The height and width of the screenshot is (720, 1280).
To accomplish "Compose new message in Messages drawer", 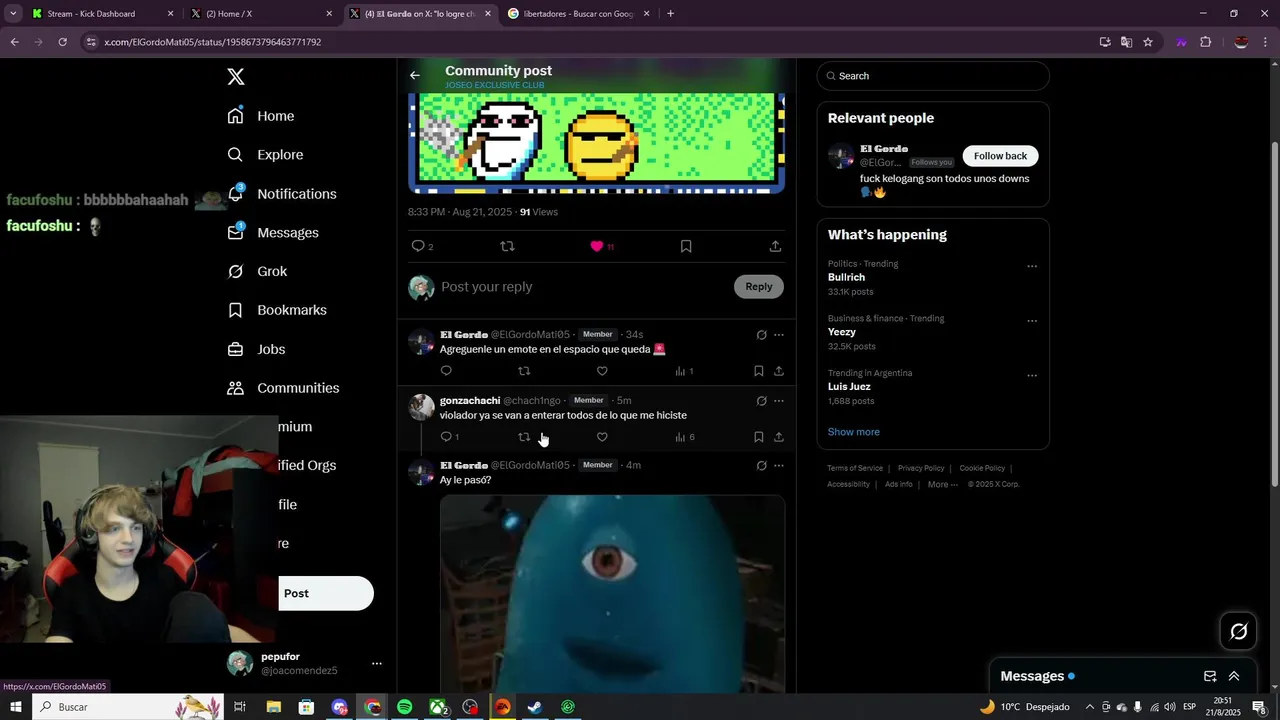I will coord(1210,676).
